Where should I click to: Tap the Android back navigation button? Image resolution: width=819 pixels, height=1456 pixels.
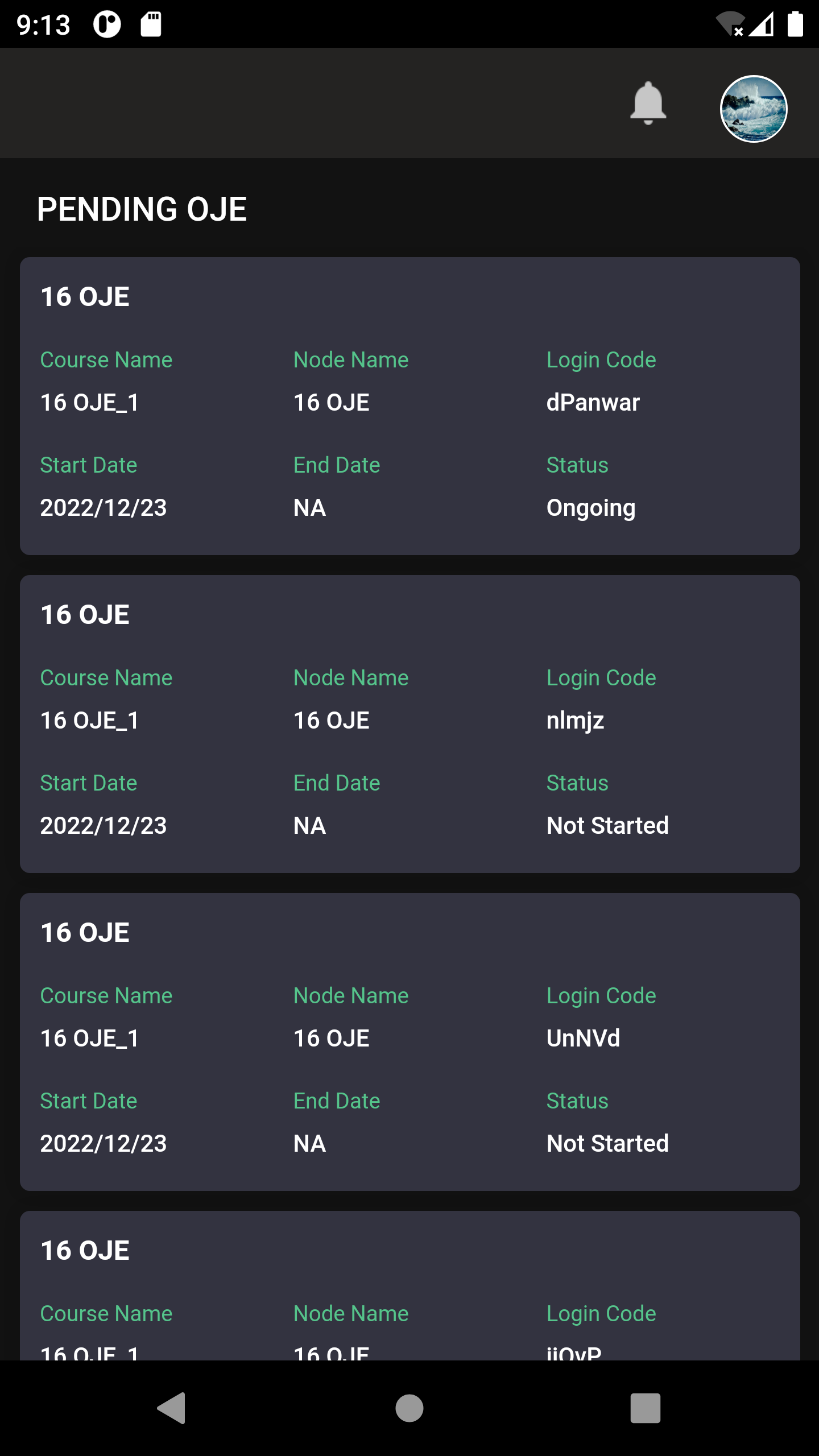(171, 1408)
